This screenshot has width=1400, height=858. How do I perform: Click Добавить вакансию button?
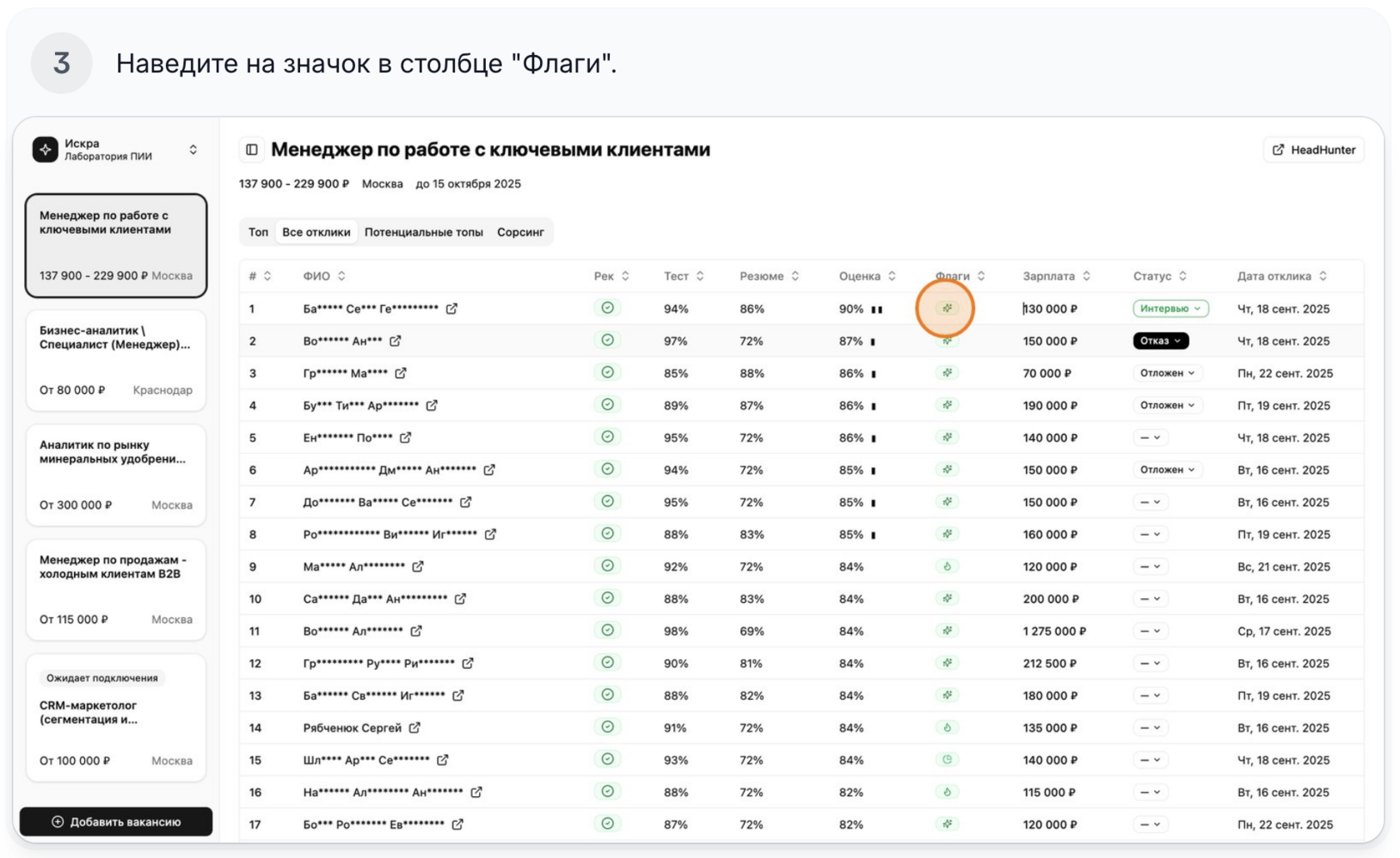116,821
